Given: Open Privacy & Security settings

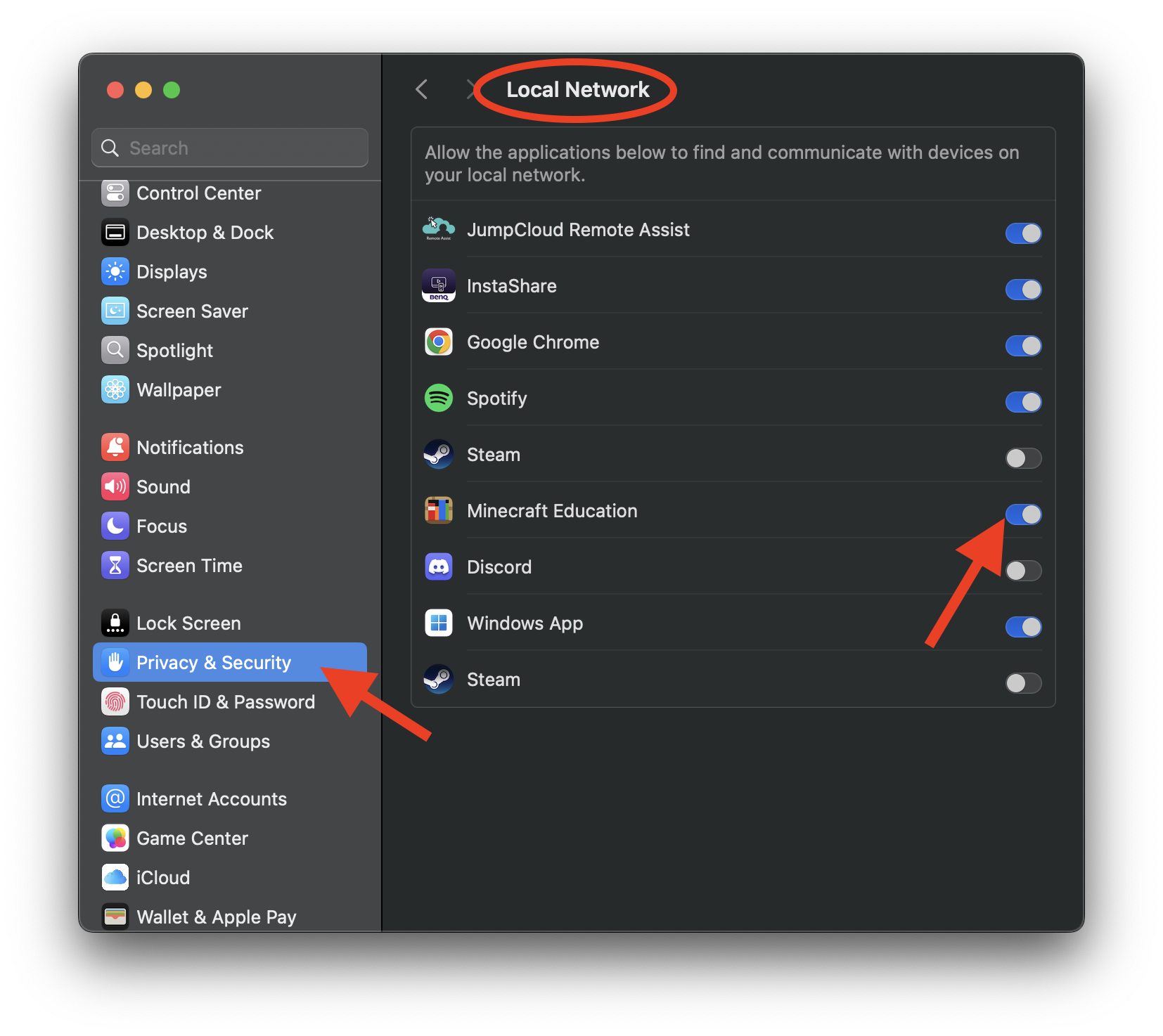Looking at the screenshot, I should point(213,661).
